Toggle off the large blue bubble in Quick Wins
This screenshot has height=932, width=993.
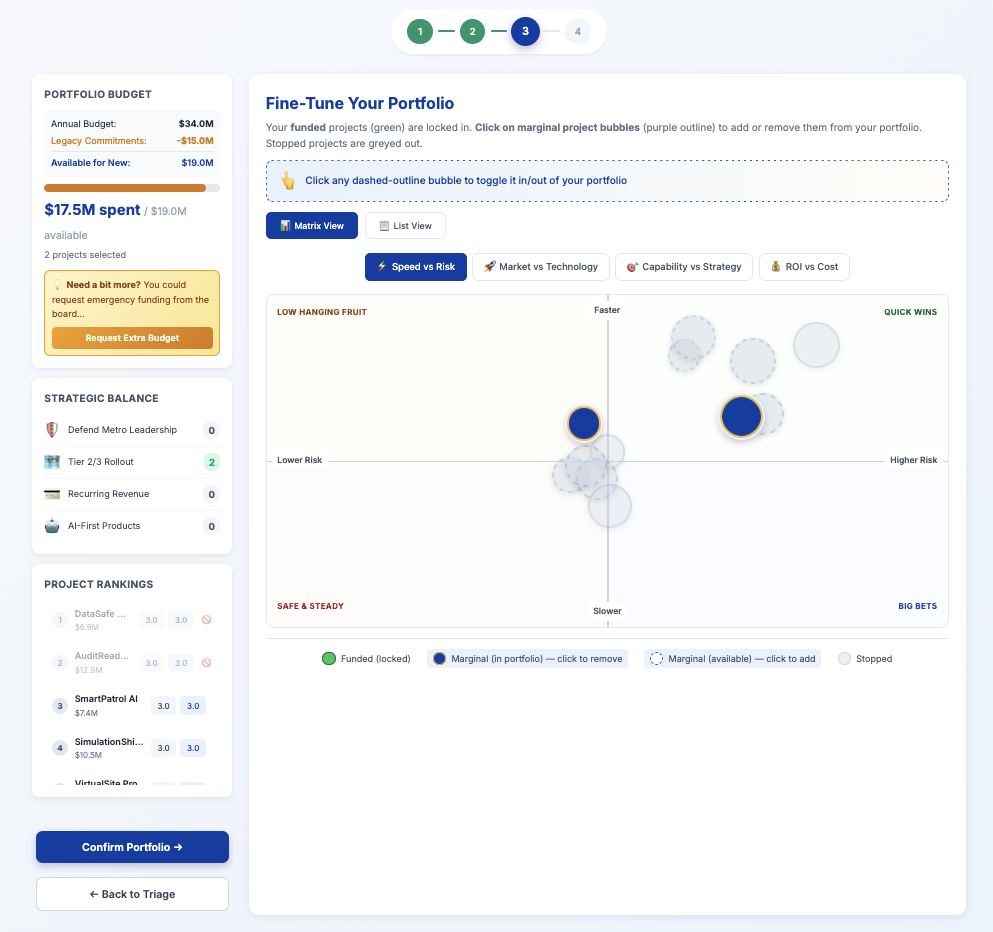click(x=741, y=416)
